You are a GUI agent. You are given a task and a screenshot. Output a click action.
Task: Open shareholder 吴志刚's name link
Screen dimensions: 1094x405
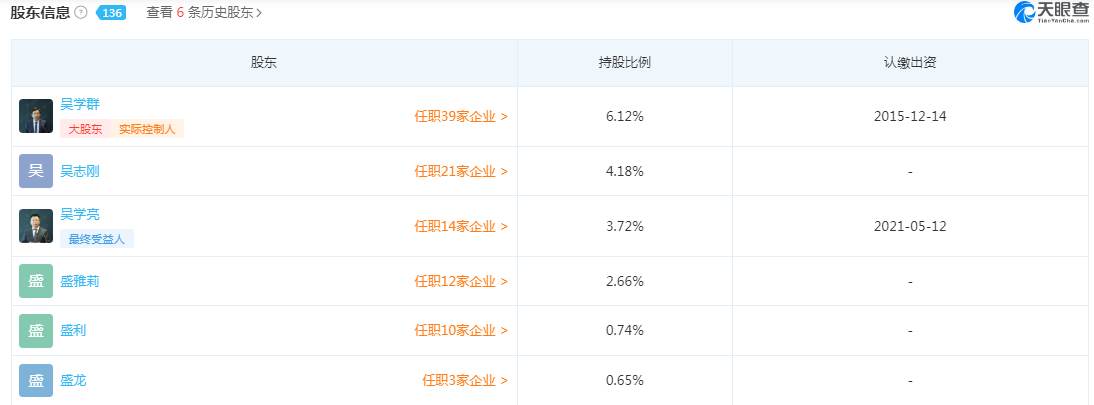point(80,171)
